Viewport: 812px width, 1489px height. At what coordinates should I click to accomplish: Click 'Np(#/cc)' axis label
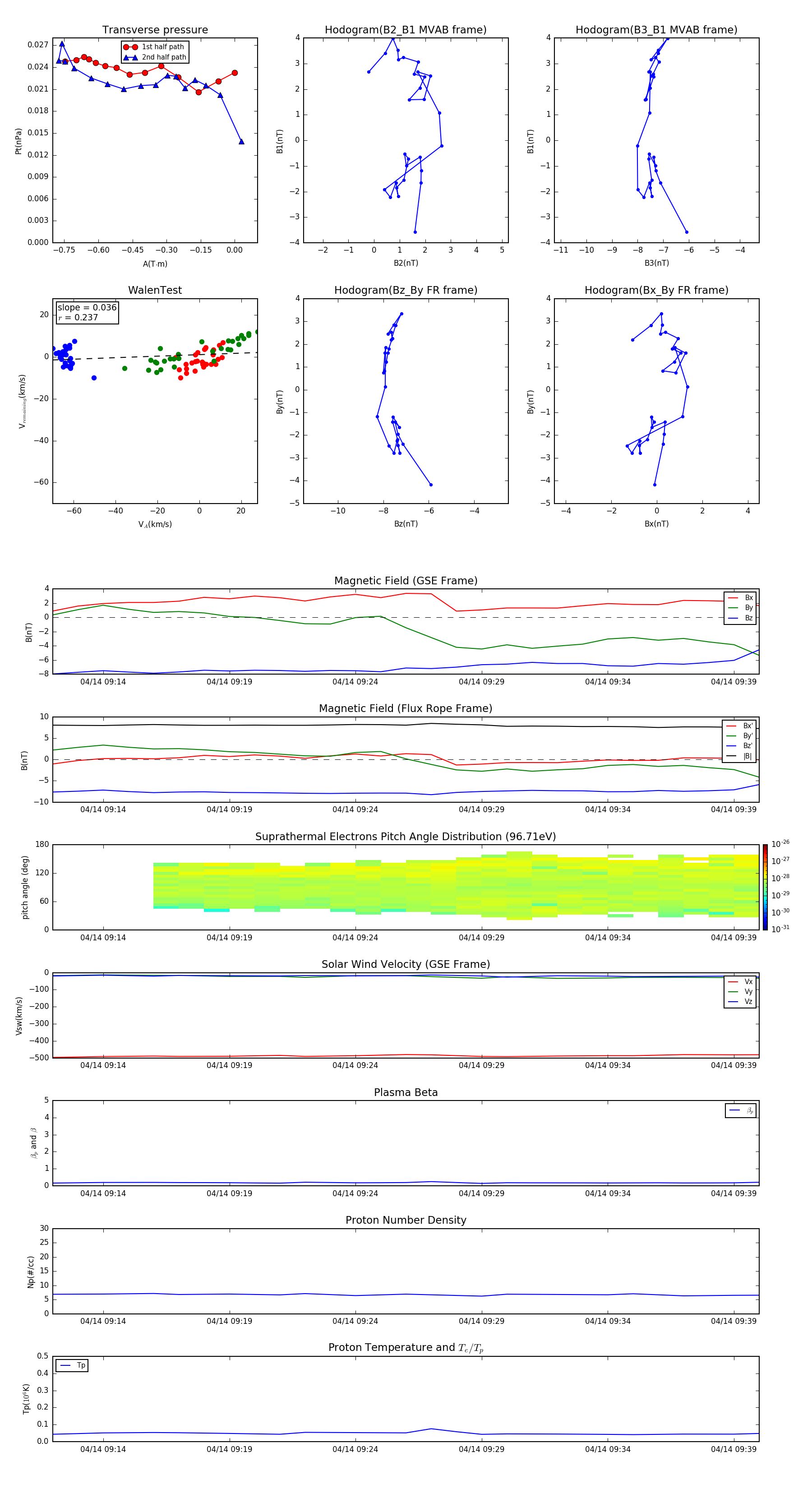click(x=31, y=1272)
